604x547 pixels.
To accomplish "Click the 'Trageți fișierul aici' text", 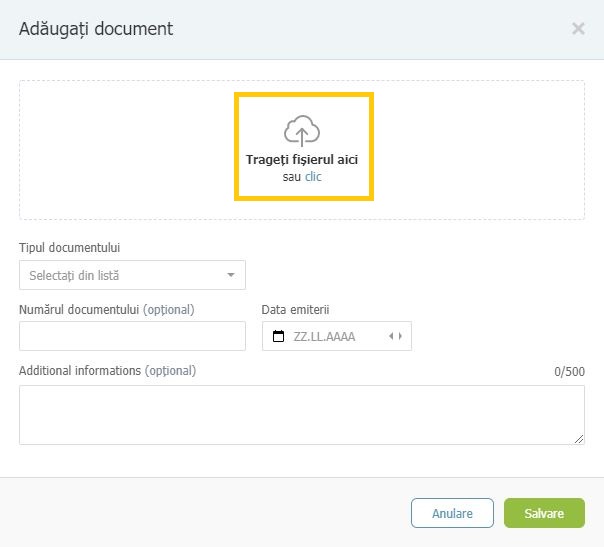I will pos(302,159).
